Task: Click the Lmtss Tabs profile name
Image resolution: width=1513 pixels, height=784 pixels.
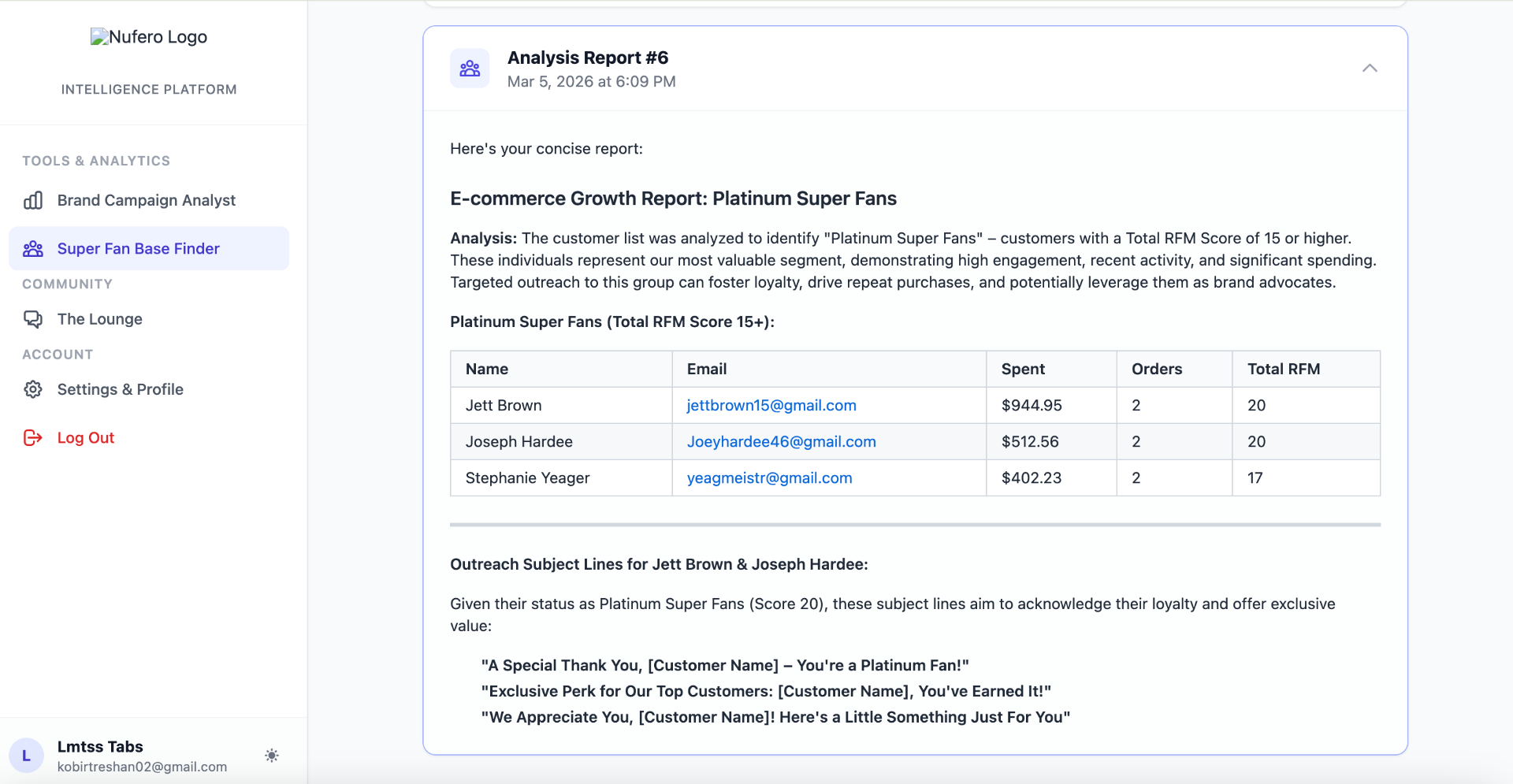Action: coord(100,746)
